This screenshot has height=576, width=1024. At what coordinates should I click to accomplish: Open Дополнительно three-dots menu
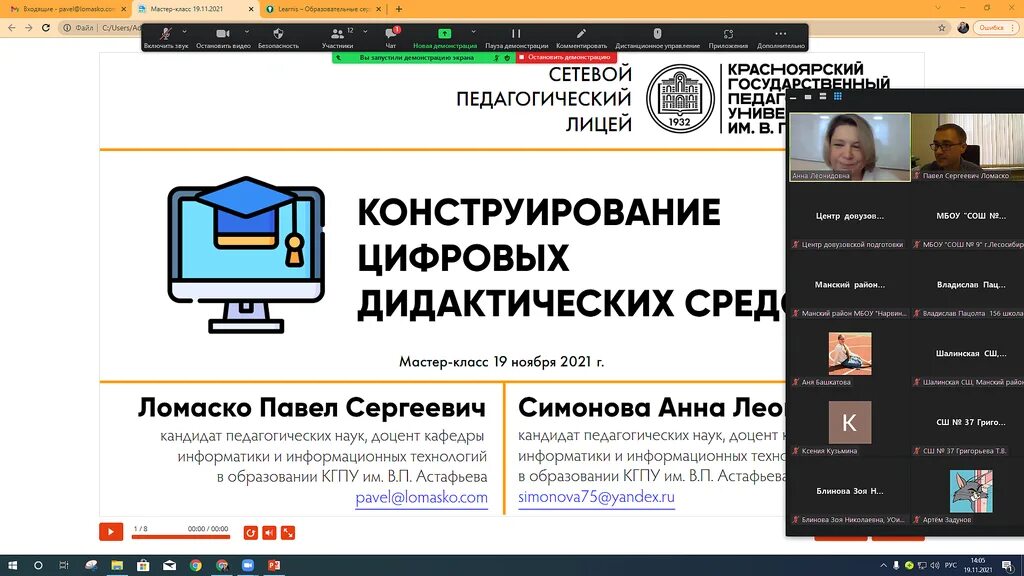point(780,38)
